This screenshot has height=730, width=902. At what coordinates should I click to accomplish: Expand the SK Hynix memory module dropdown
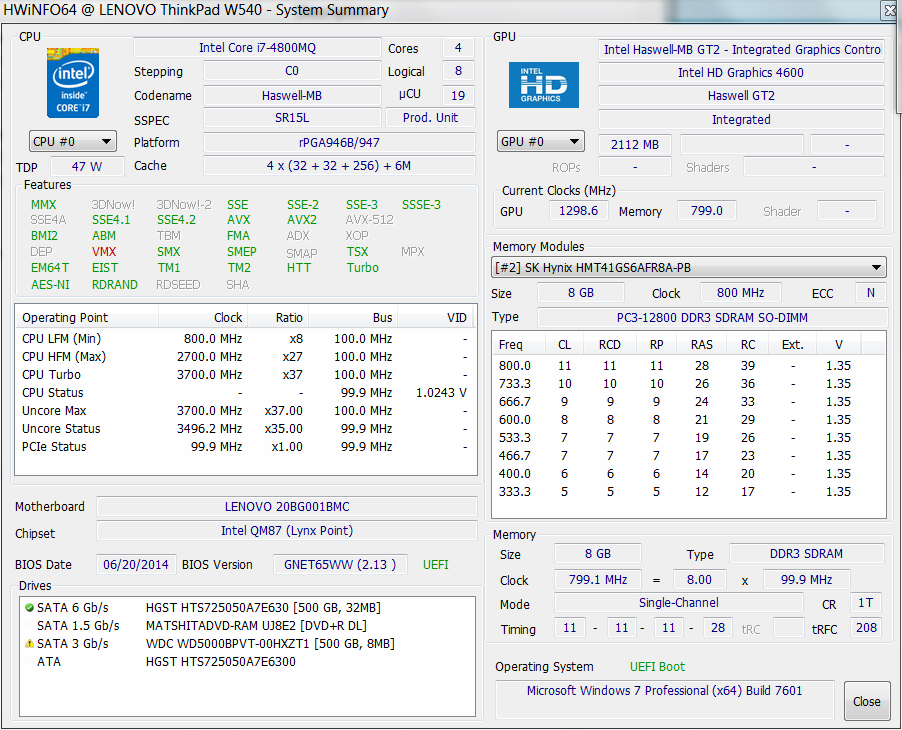[x=689, y=268]
